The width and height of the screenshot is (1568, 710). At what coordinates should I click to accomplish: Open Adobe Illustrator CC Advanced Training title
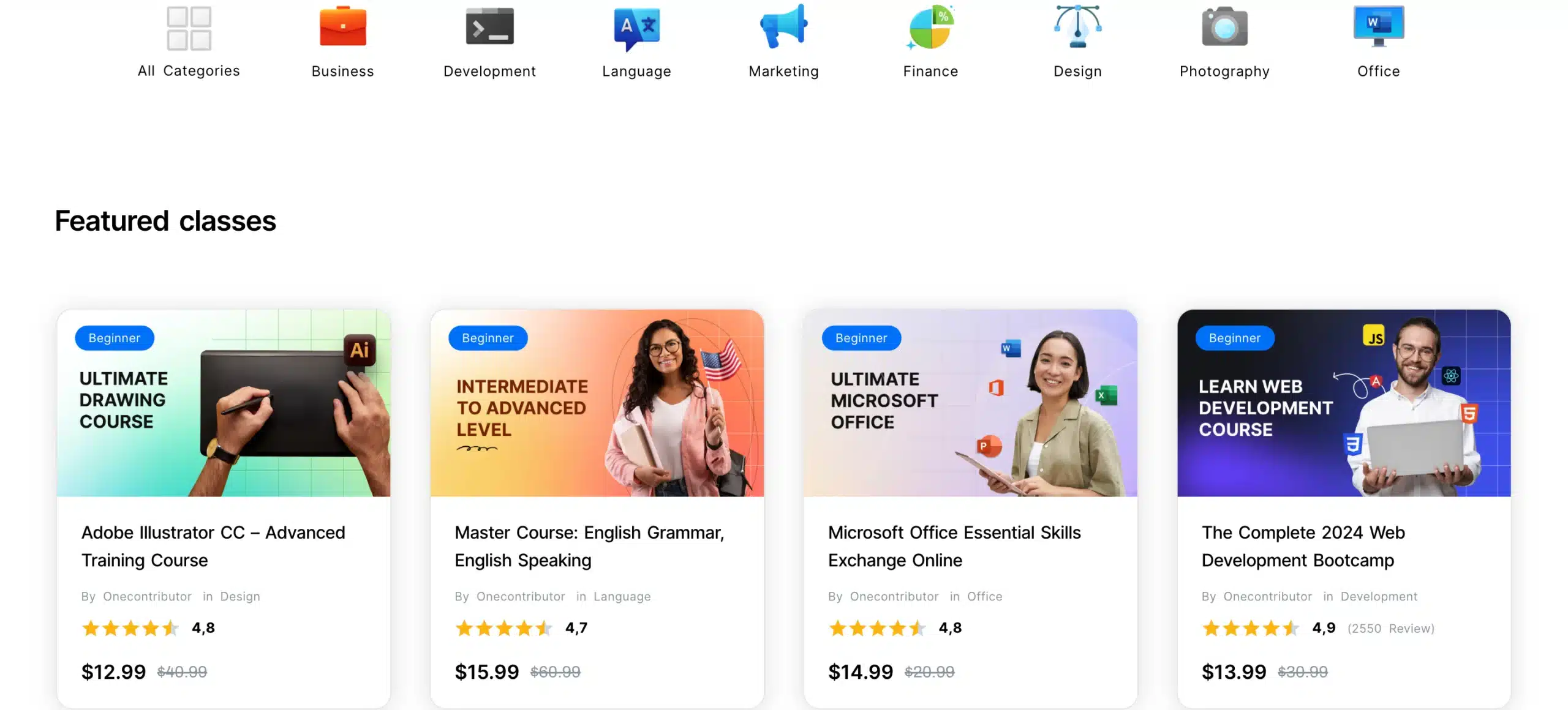(x=213, y=546)
